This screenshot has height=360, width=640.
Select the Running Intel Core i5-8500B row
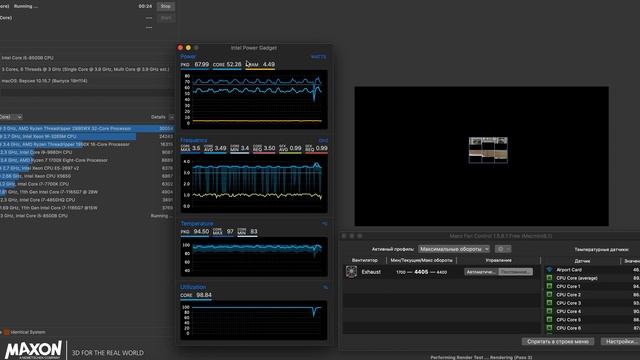(87, 216)
